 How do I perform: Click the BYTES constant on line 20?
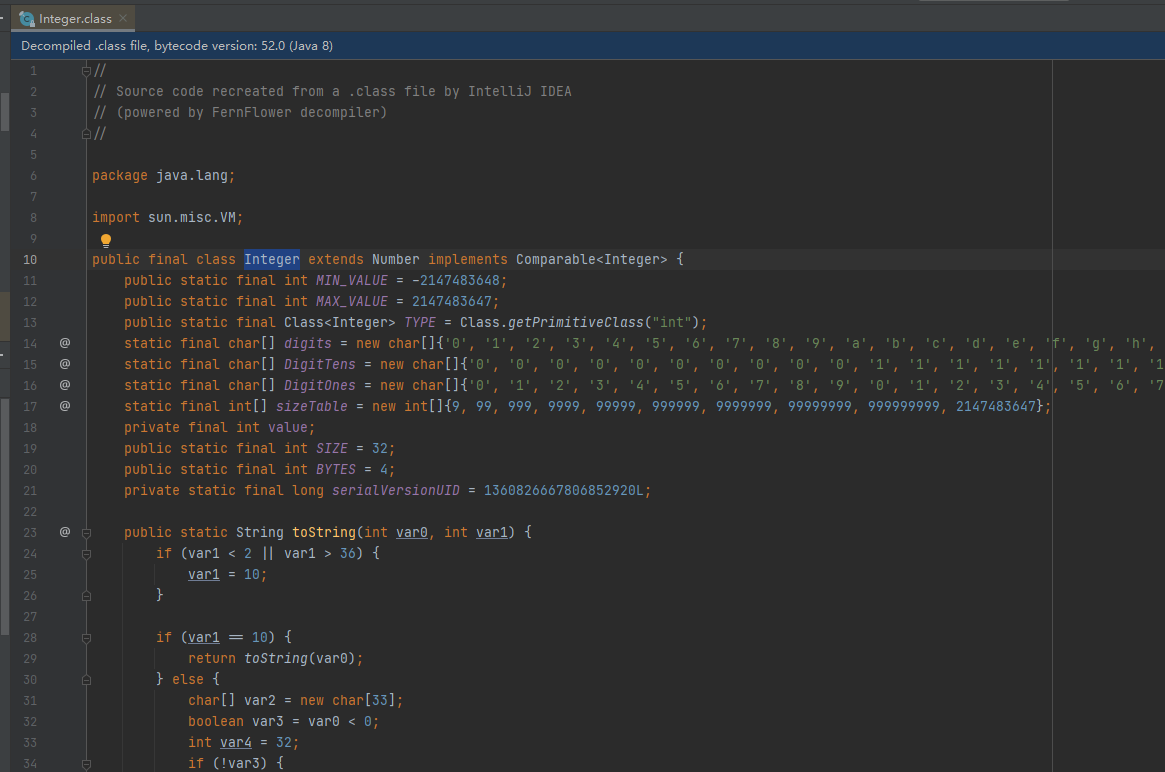[x=336, y=469]
